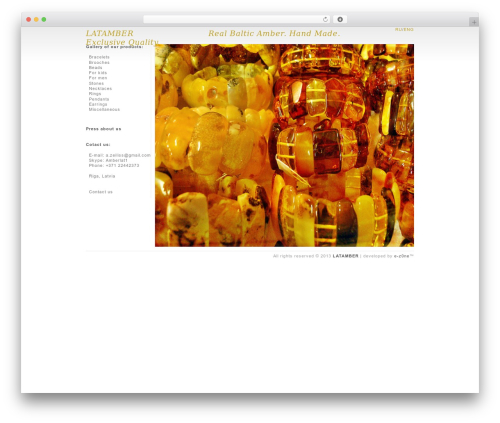Click the yellow minimize window button
This screenshot has height=423, width=500.
tap(36, 20)
